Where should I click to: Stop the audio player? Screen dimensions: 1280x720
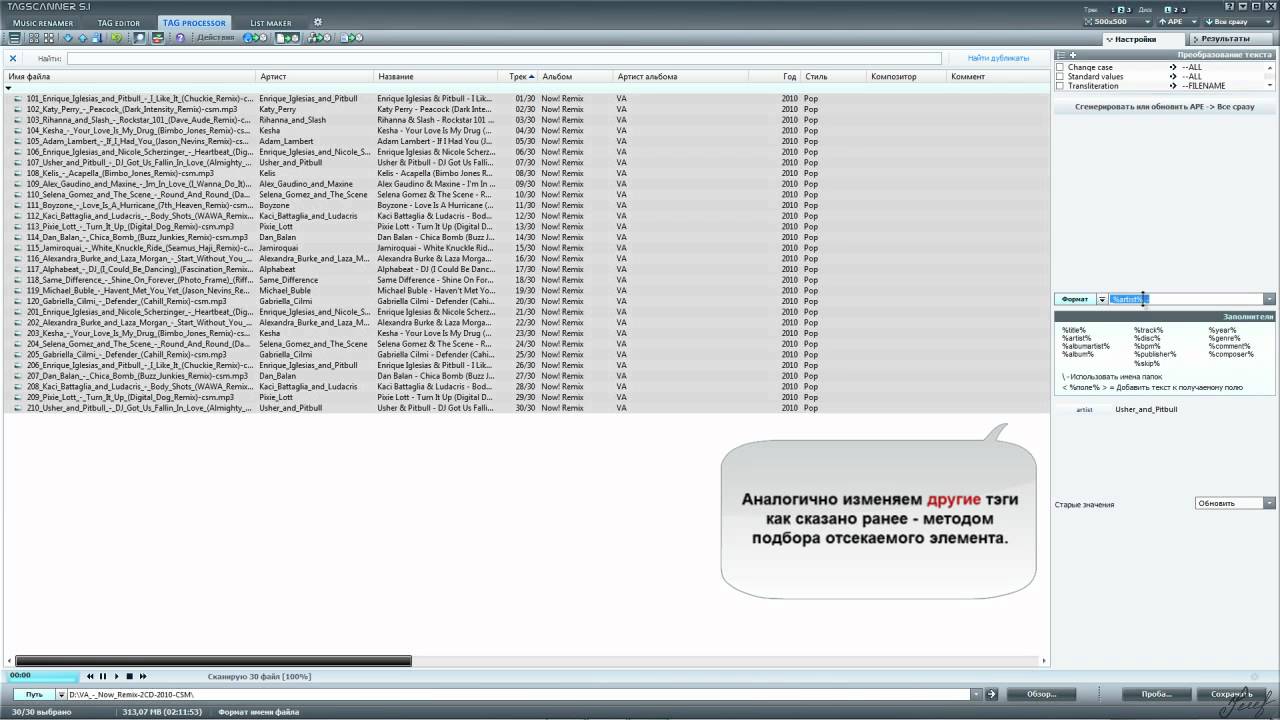129,676
